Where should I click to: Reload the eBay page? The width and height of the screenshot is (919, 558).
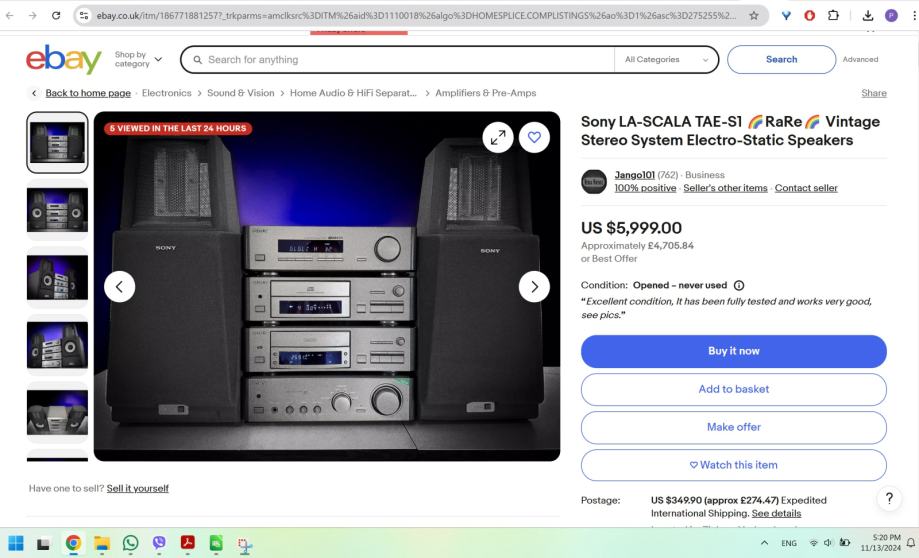56,16
